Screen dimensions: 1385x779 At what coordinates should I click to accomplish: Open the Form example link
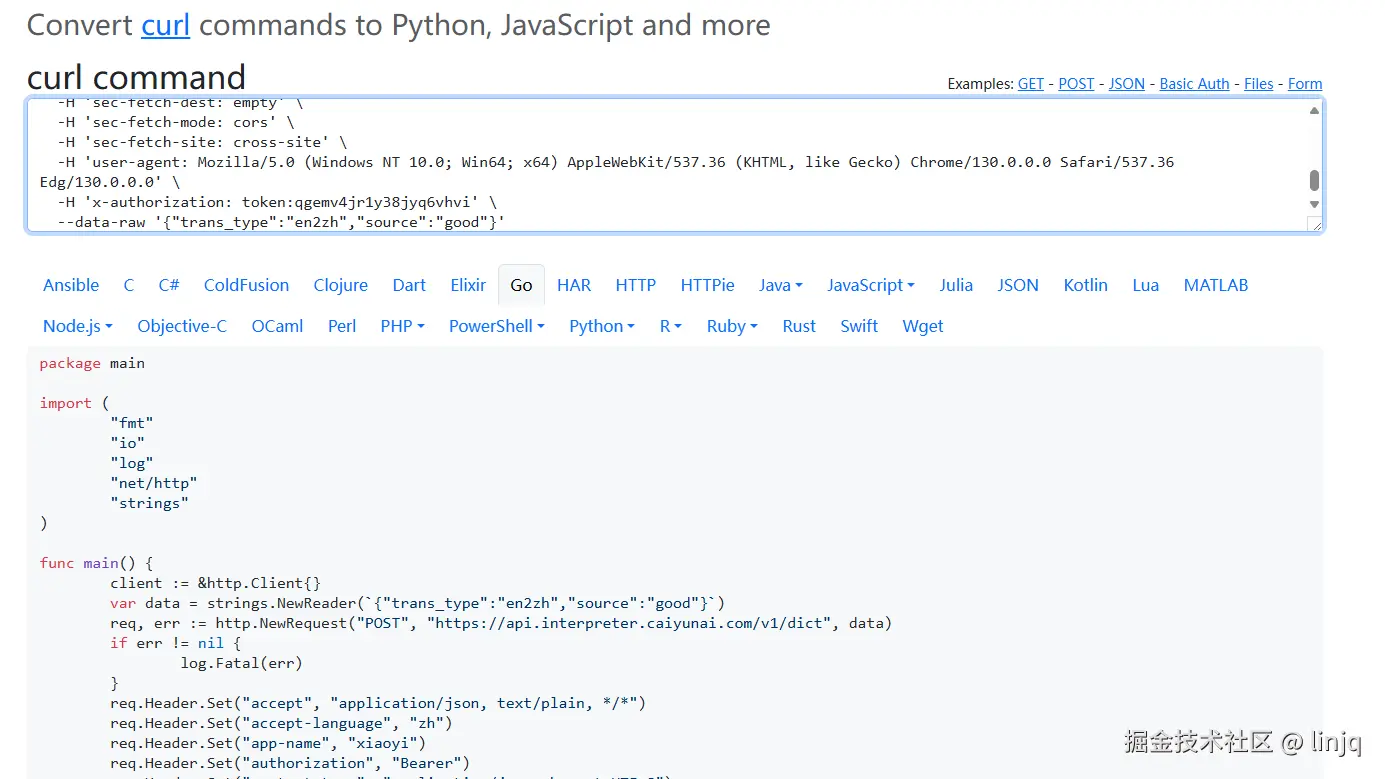(x=1304, y=84)
